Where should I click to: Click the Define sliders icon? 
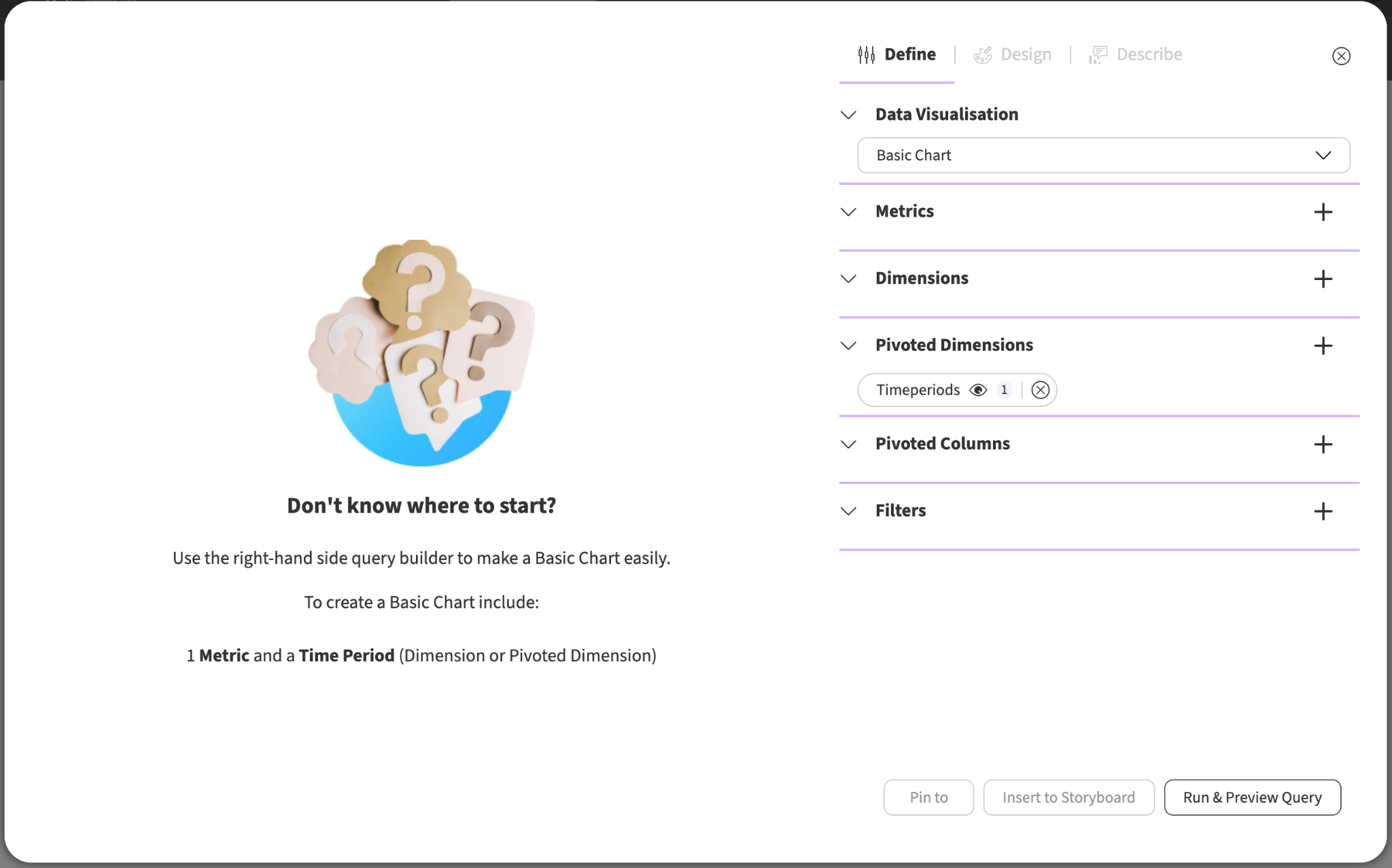pos(866,54)
